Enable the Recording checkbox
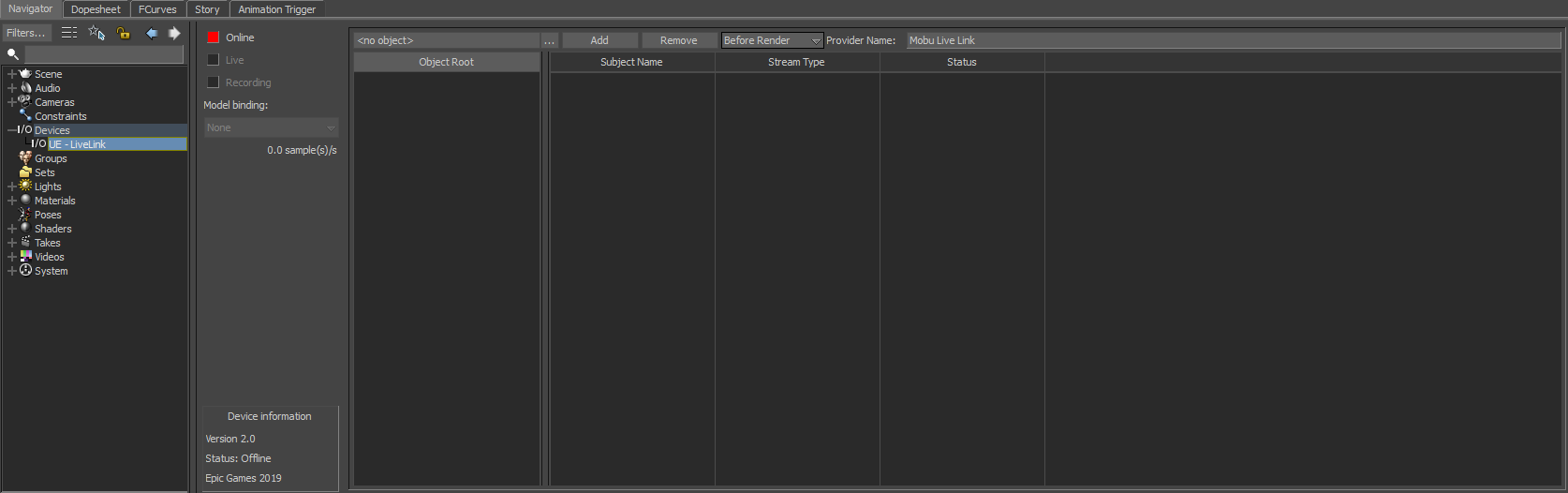Image resolution: width=1568 pixels, height=493 pixels. coord(213,82)
